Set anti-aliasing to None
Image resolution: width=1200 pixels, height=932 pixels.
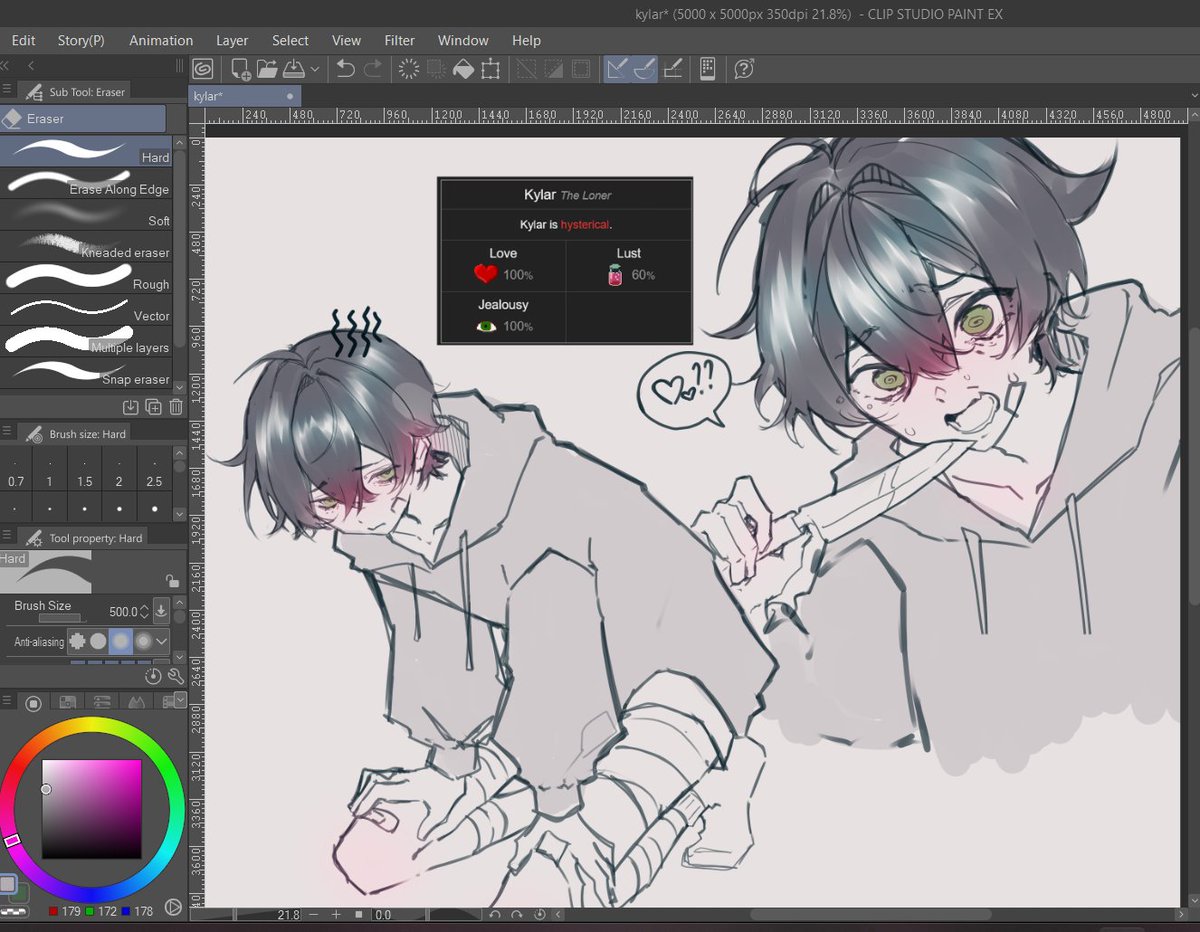(77, 641)
